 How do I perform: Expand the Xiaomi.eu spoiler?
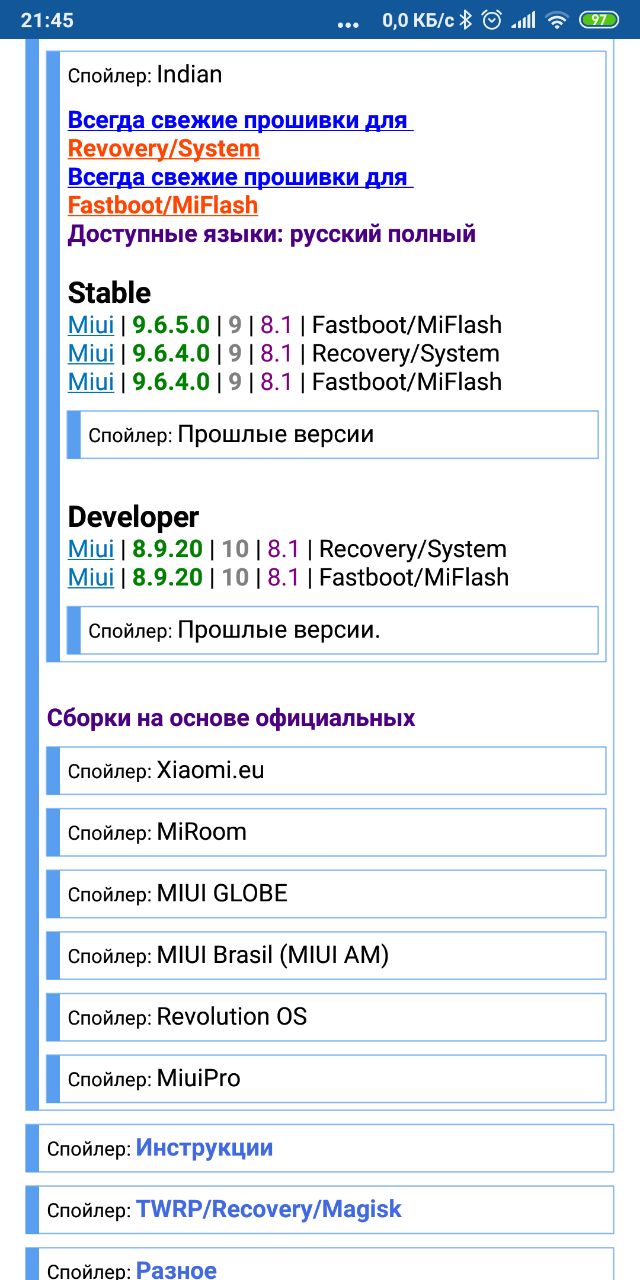326,771
